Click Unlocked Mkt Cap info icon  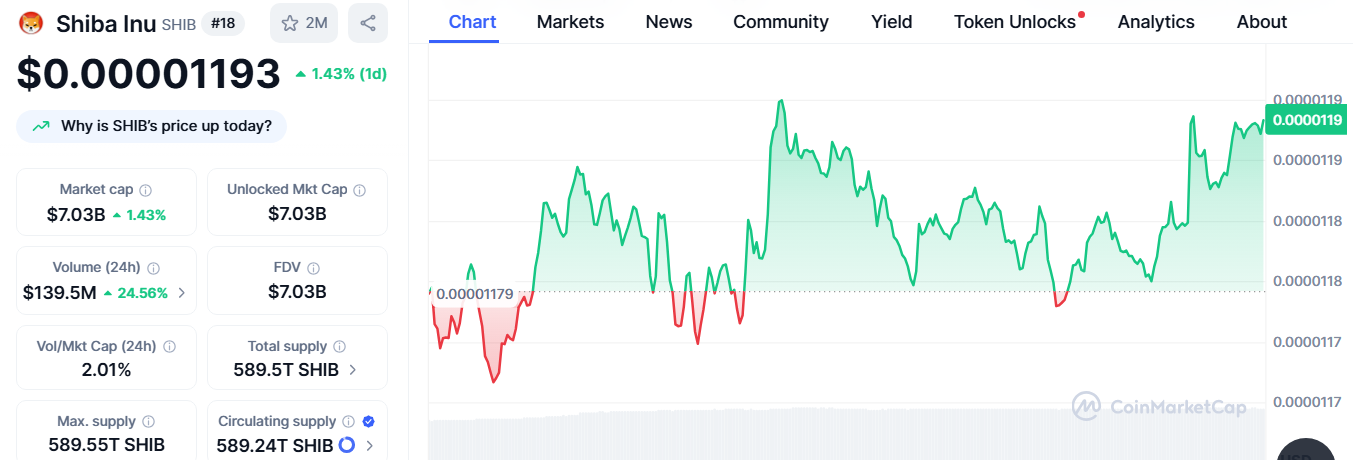coord(360,190)
